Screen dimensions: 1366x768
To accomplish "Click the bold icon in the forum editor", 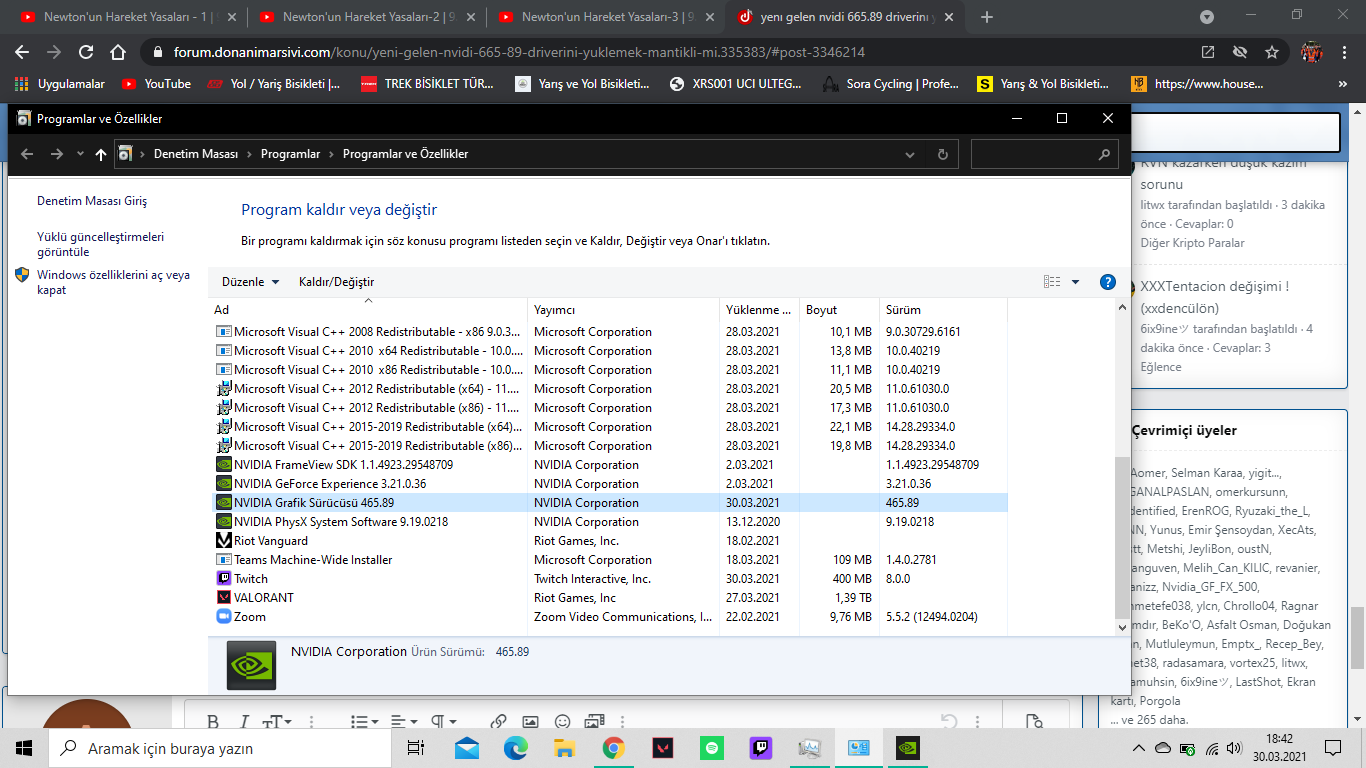I will coord(213,722).
